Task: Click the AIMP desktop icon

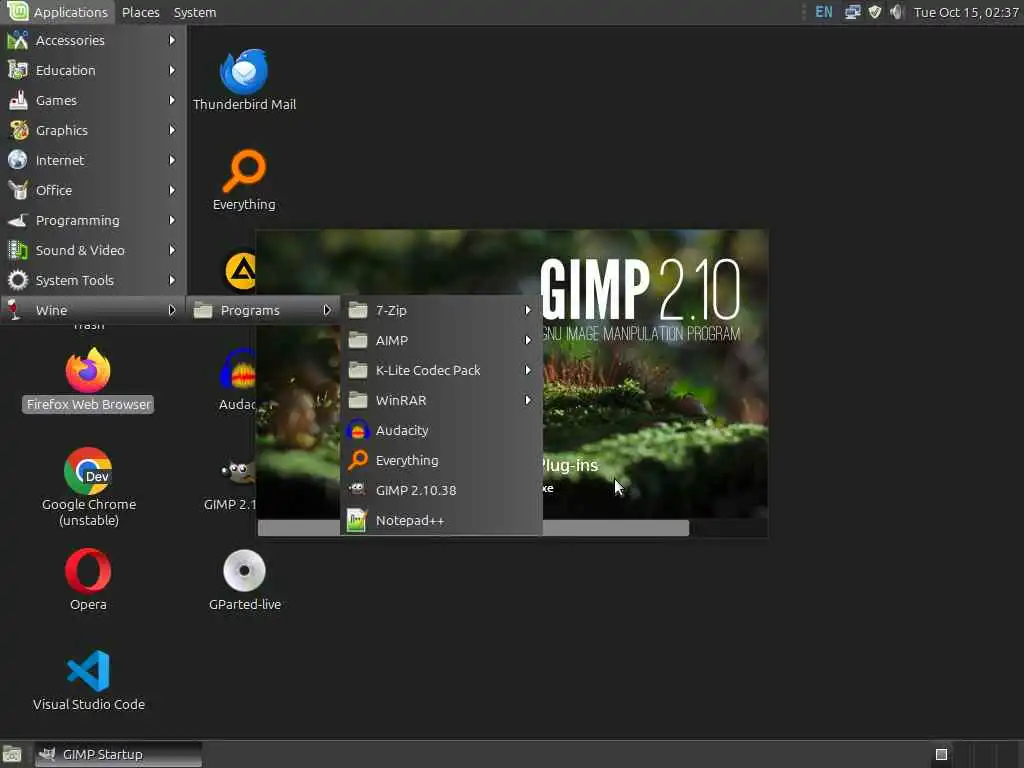Action: pos(240,270)
